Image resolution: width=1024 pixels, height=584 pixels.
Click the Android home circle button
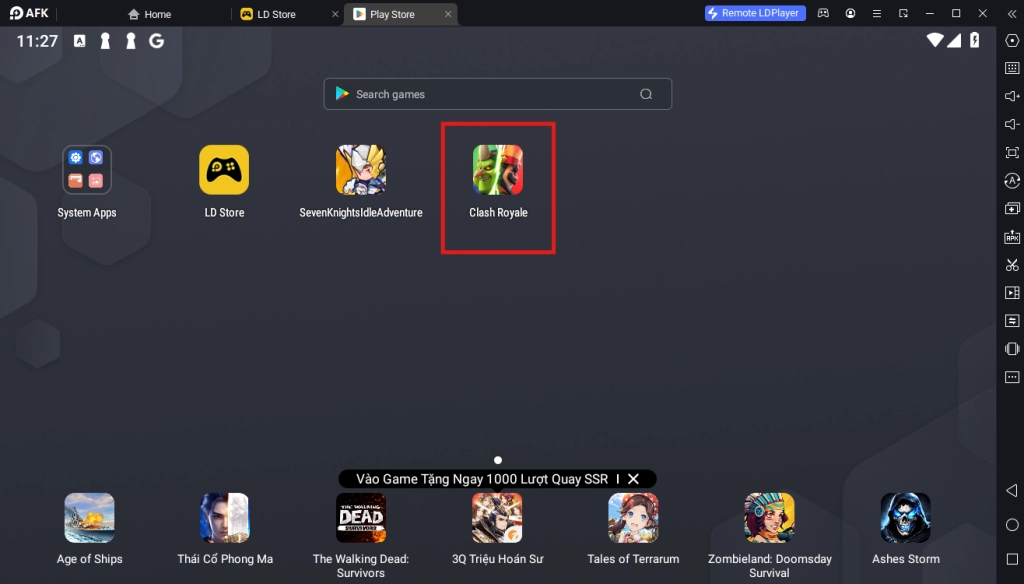click(x=1012, y=525)
